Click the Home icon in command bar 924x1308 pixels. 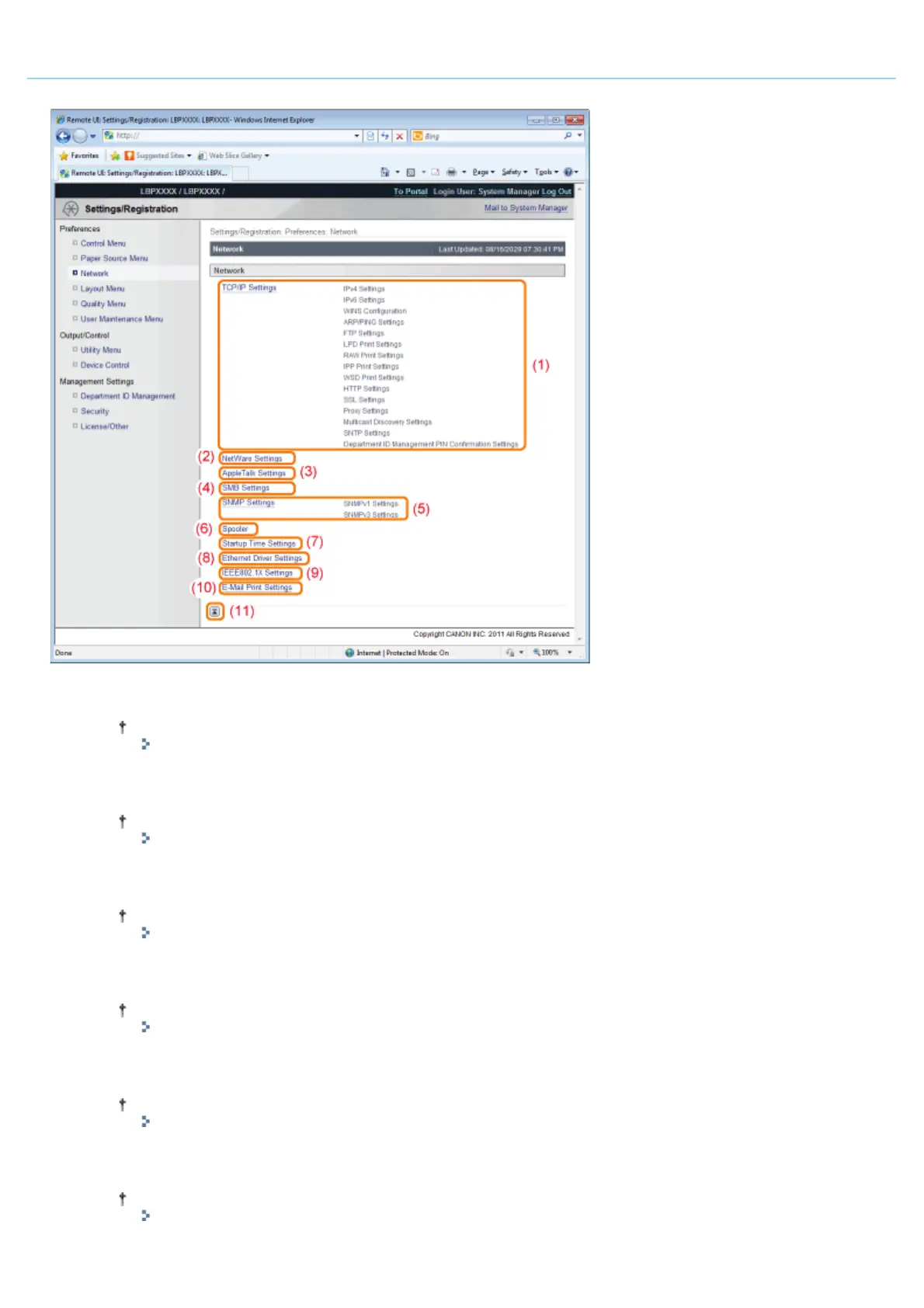point(385,172)
